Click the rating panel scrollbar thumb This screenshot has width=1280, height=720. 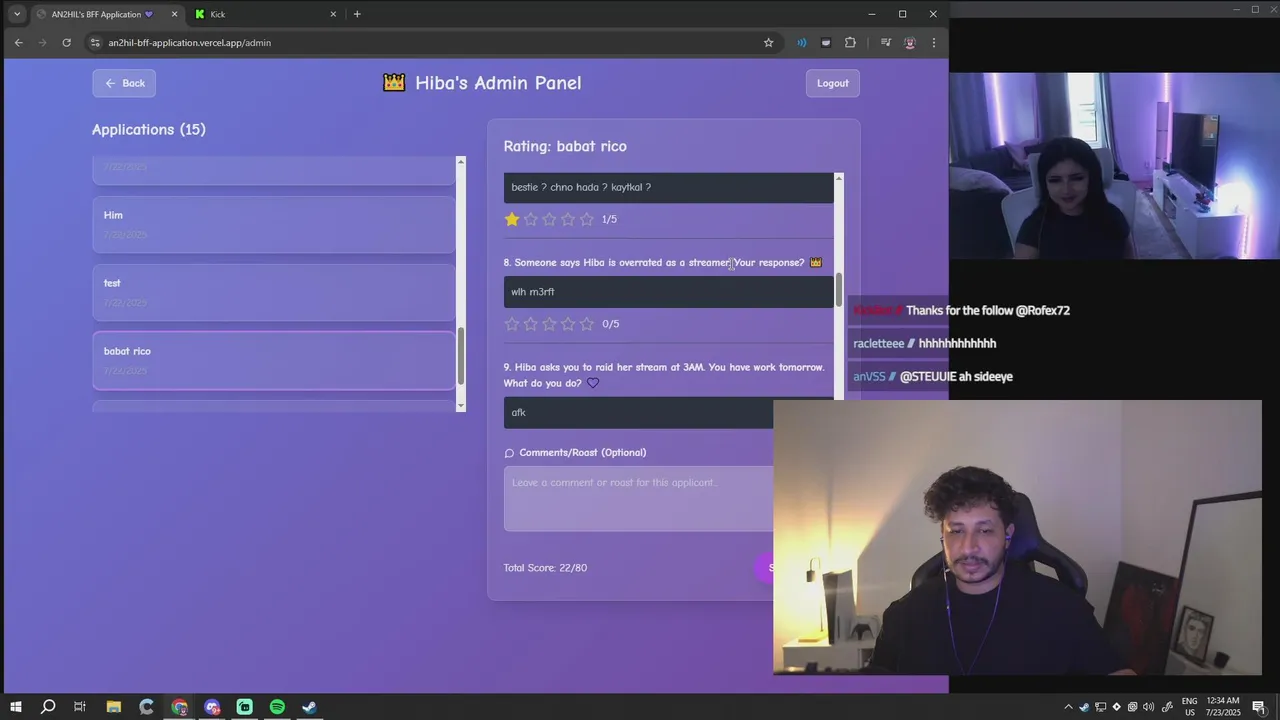coord(838,291)
